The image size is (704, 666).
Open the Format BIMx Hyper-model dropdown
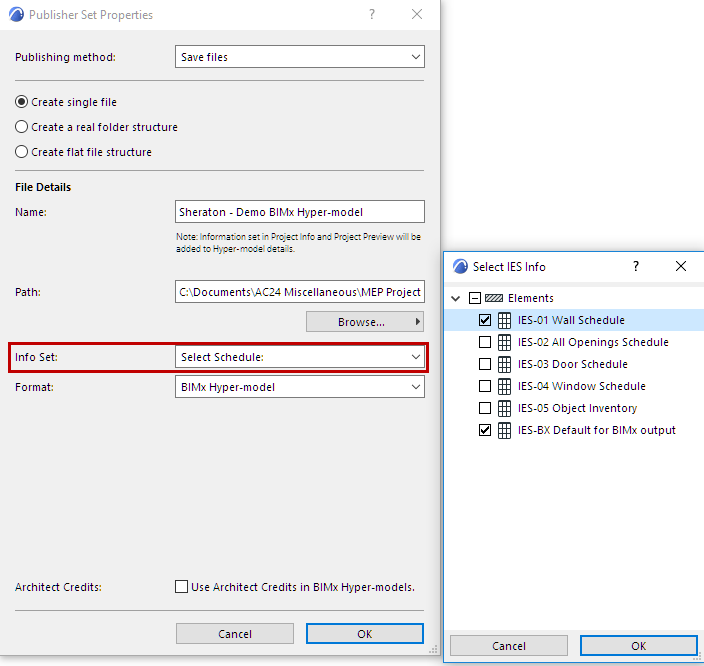(300, 387)
